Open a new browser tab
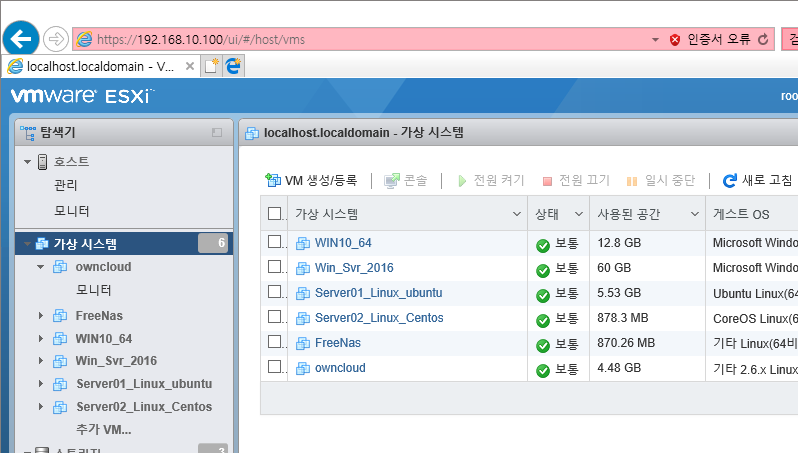This screenshot has width=798, height=453. pos(211,66)
